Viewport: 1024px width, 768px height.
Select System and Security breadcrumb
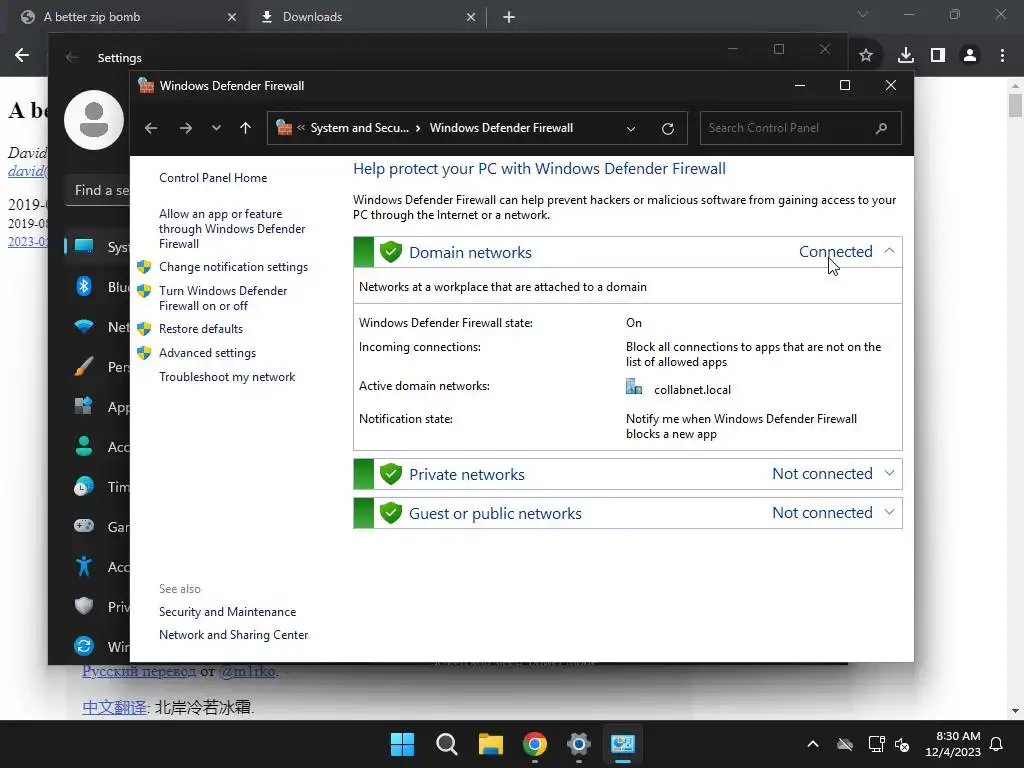(359, 128)
